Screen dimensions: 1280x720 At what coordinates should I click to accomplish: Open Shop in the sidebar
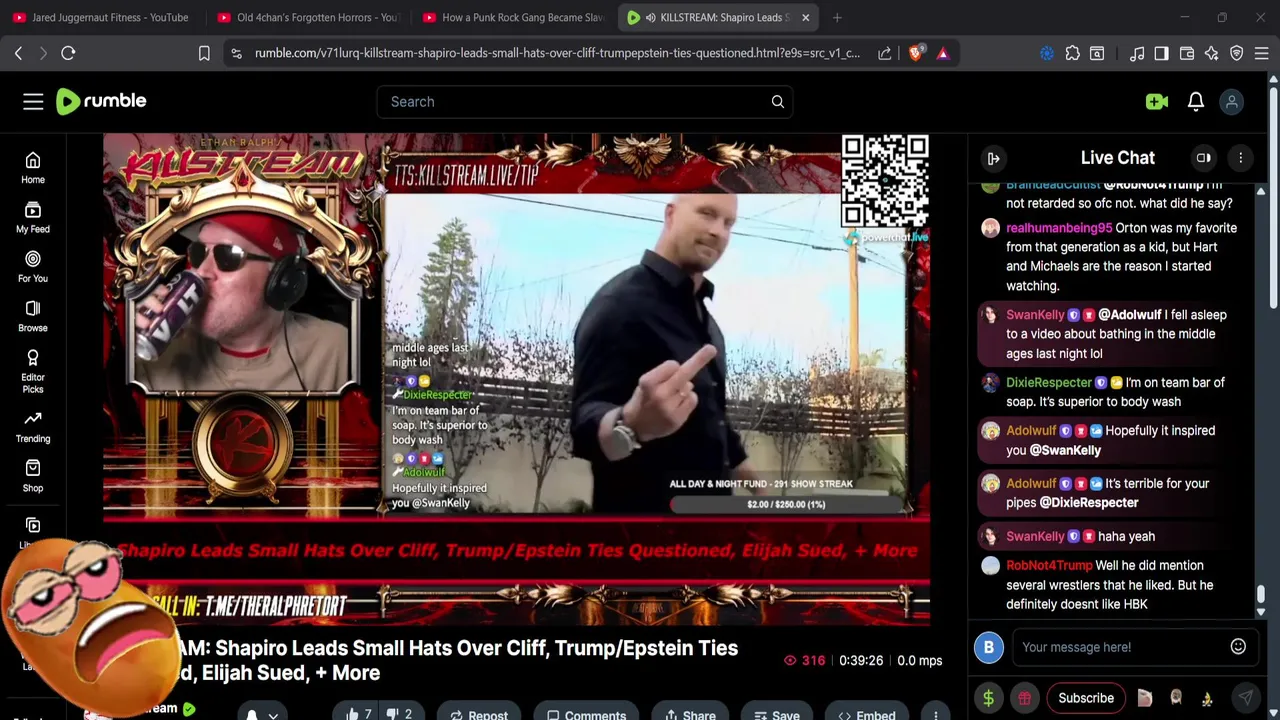(33, 476)
